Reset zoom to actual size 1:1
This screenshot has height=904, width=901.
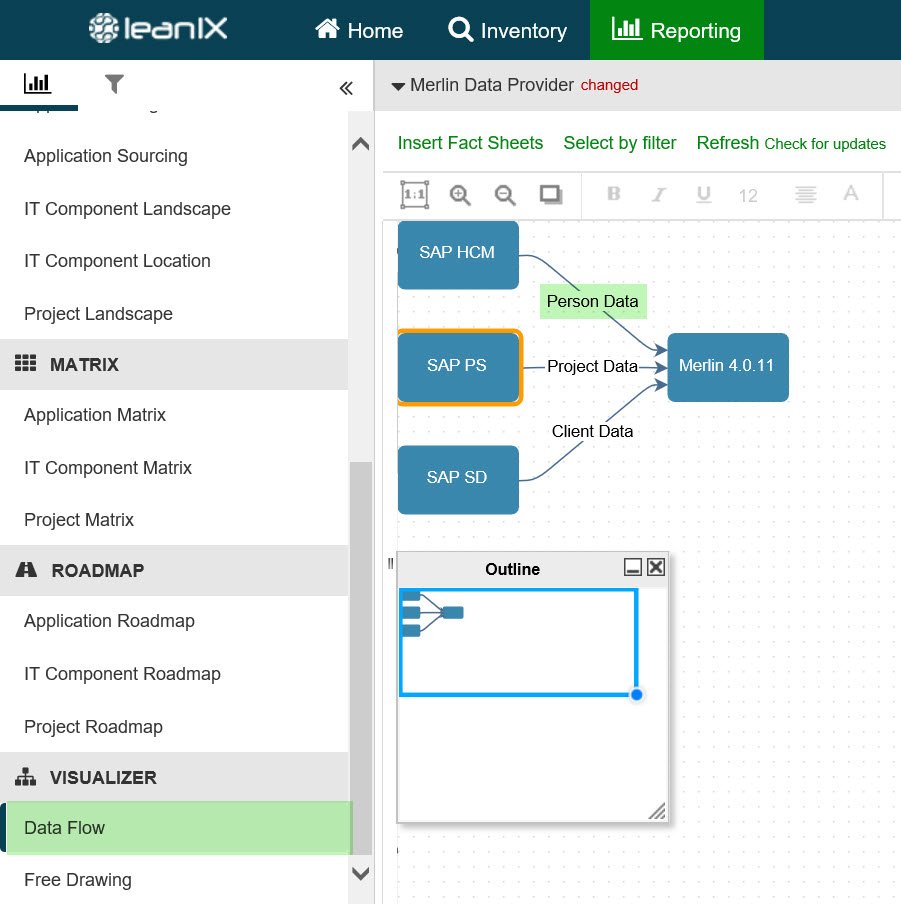pos(414,194)
